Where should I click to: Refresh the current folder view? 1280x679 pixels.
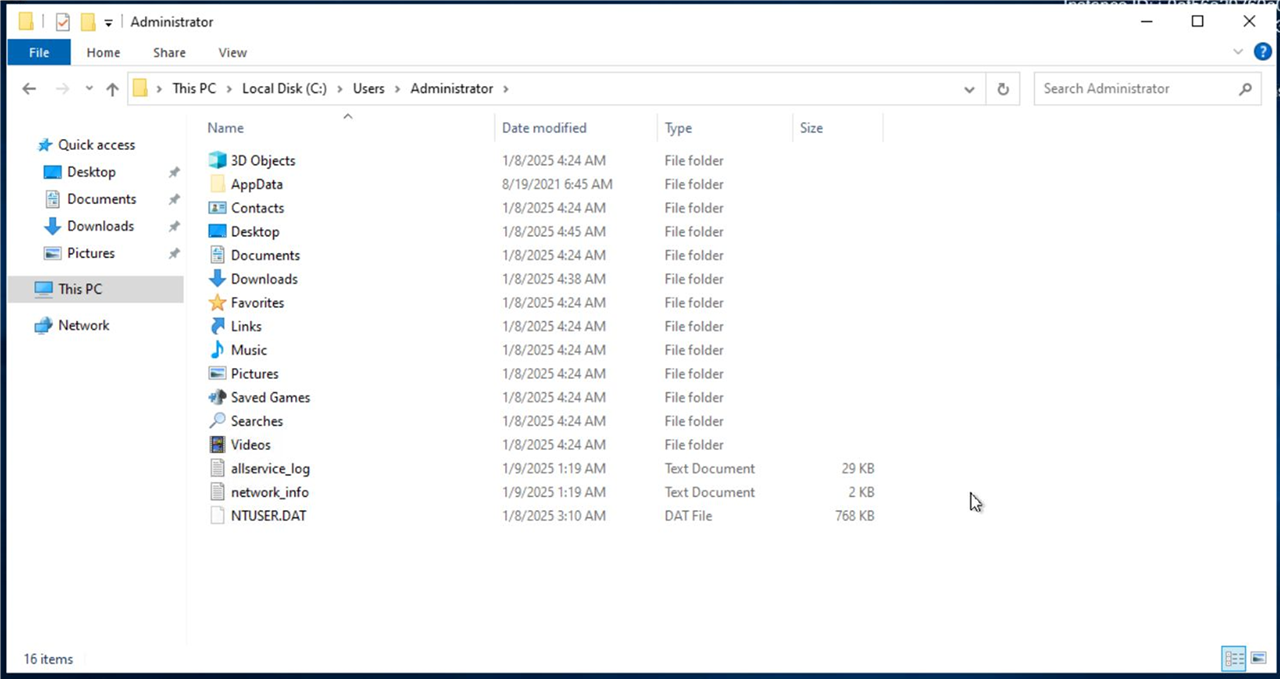(x=1003, y=89)
